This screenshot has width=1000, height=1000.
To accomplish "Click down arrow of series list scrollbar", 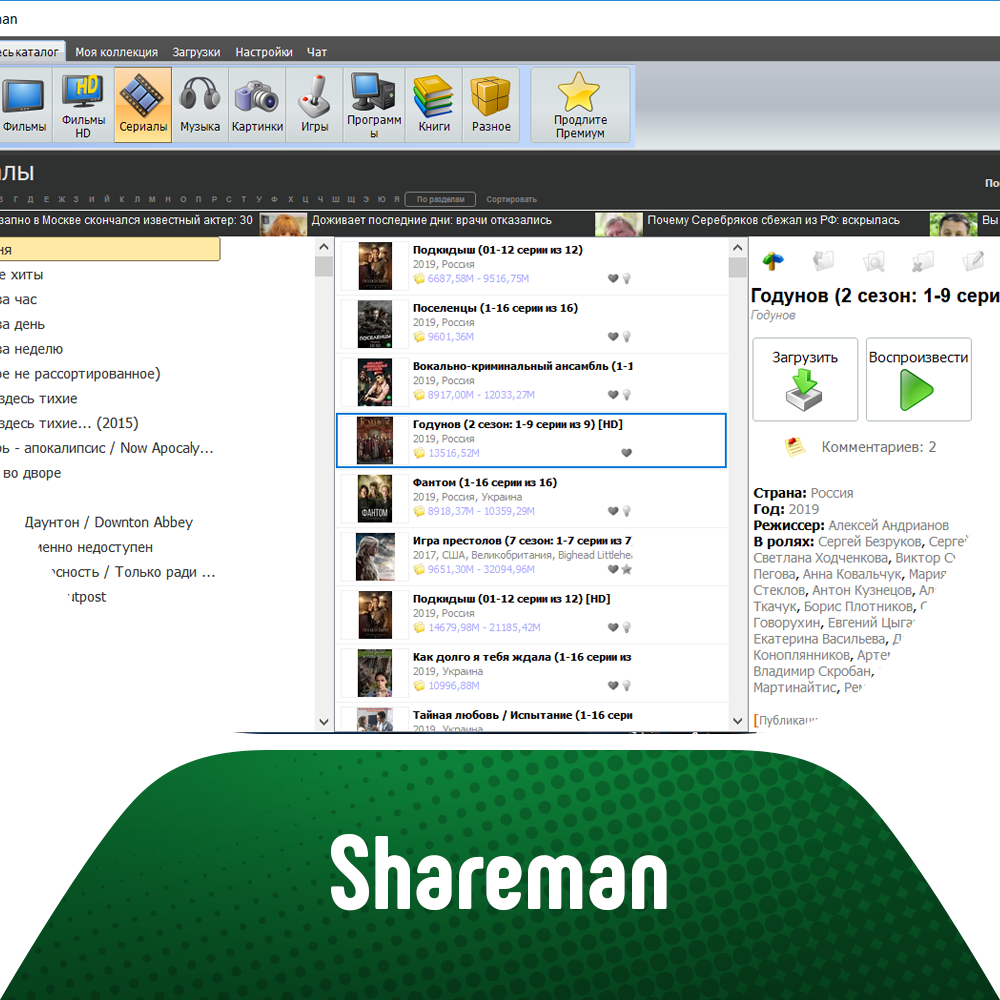I will 737,721.
